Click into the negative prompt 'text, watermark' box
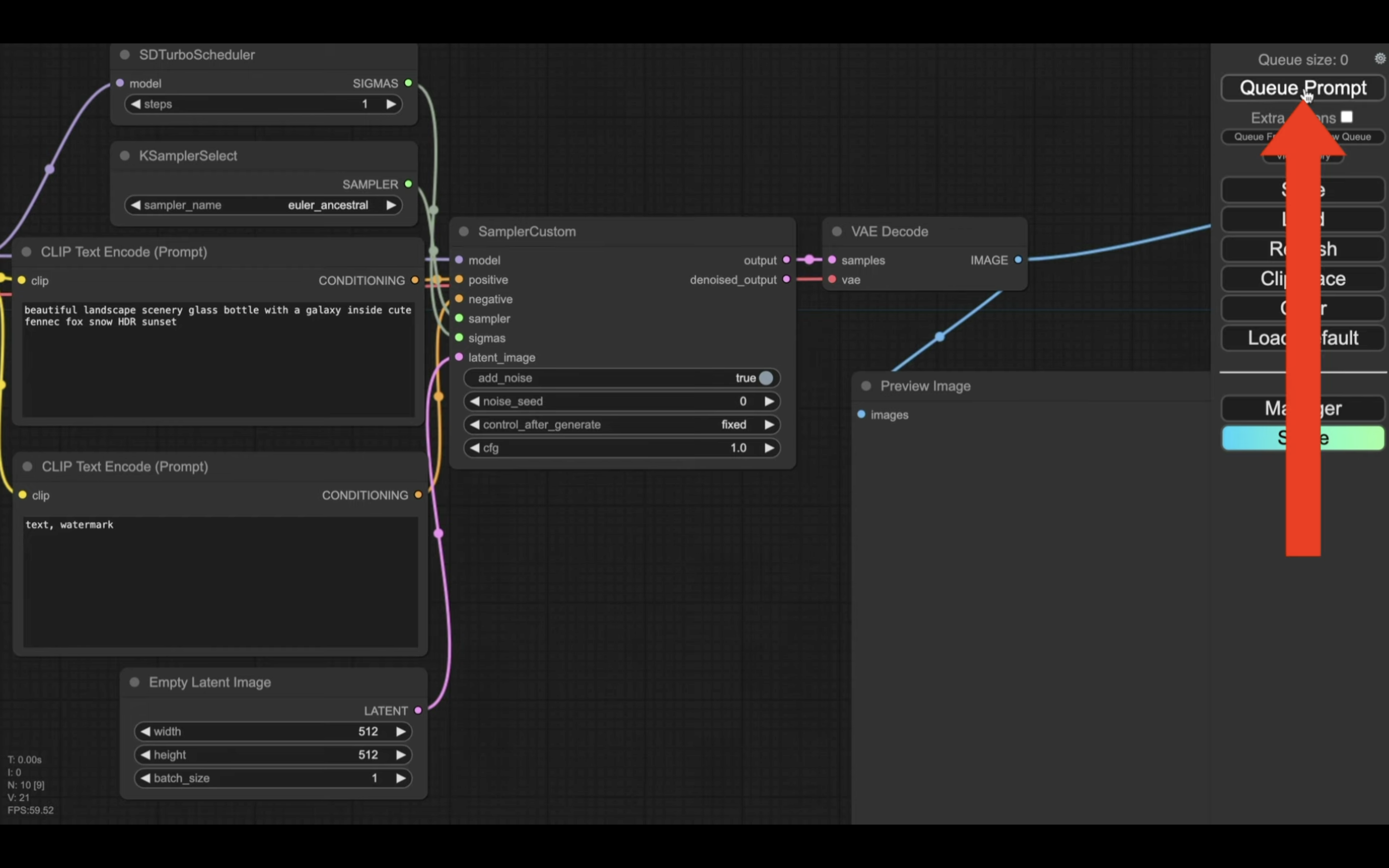 220,582
